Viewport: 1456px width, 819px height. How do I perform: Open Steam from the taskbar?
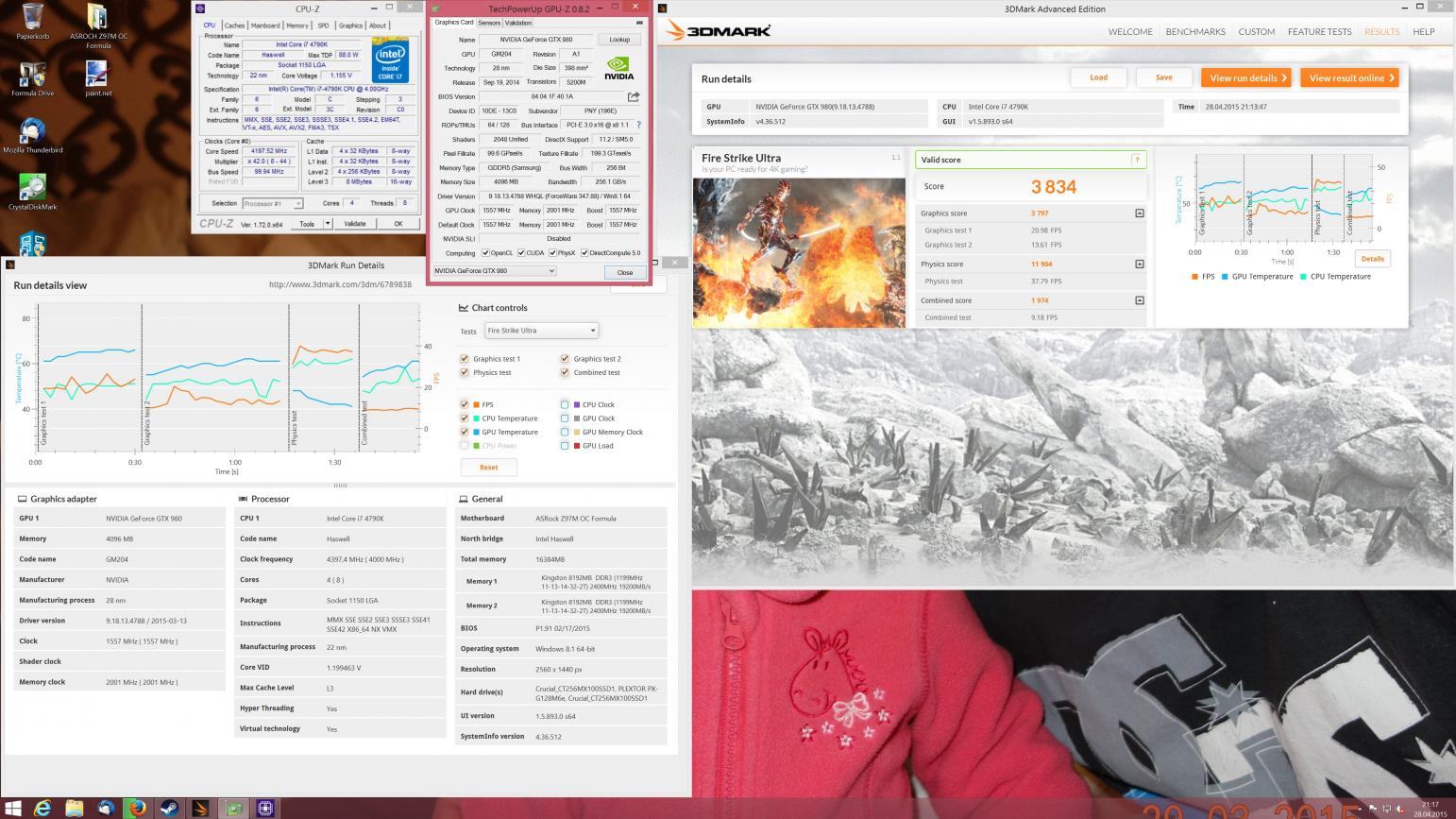(170, 808)
